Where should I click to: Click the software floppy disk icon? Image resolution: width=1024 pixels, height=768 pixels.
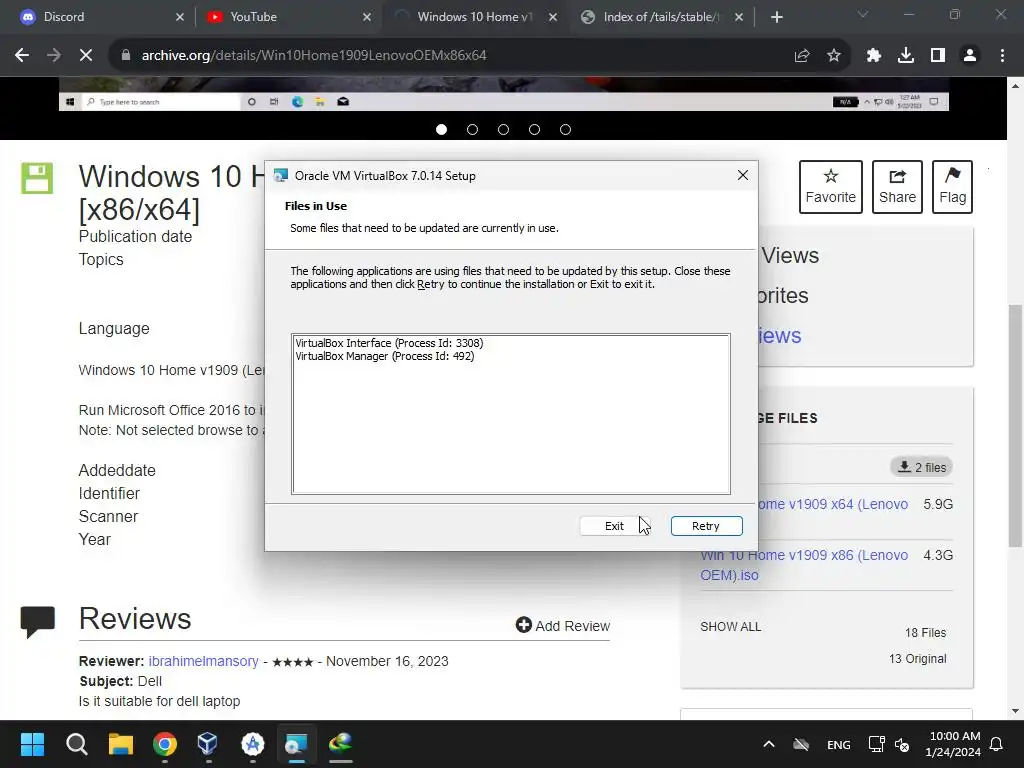pyautogui.click(x=37, y=178)
